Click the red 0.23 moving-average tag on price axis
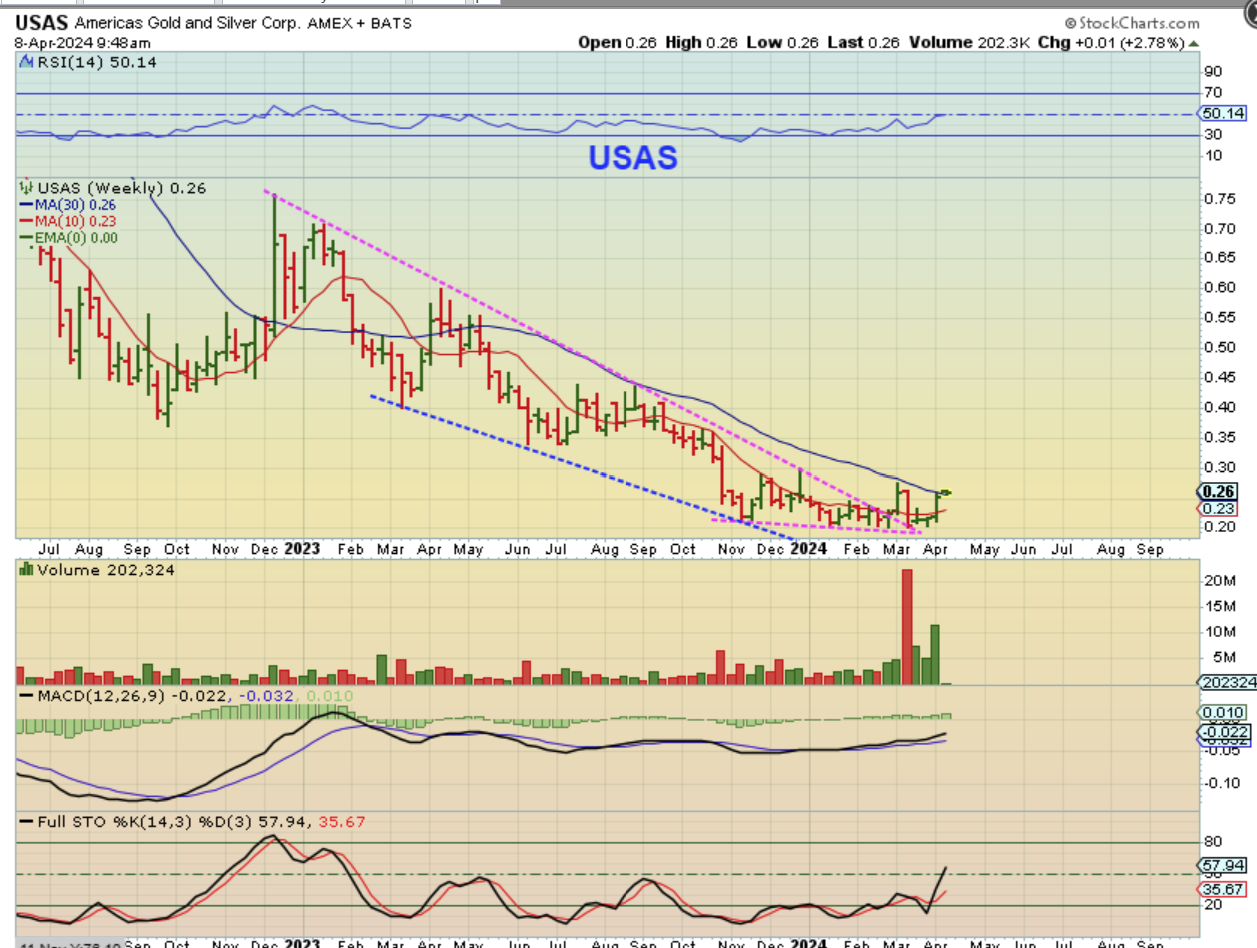Viewport: 1257px width, 948px height. click(x=1217, y=508)
